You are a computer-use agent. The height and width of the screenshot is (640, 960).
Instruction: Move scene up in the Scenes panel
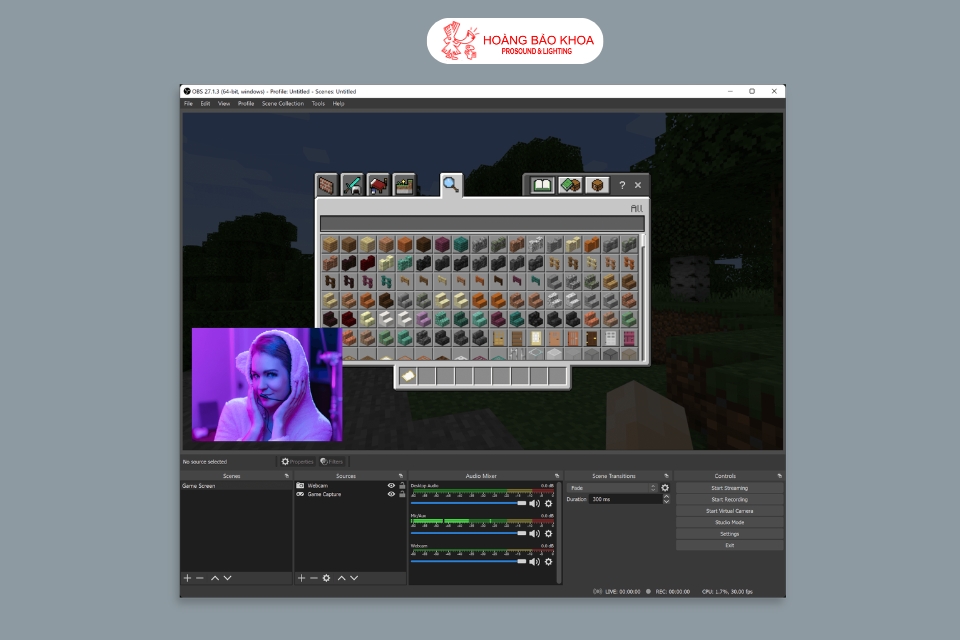(215, 578)
